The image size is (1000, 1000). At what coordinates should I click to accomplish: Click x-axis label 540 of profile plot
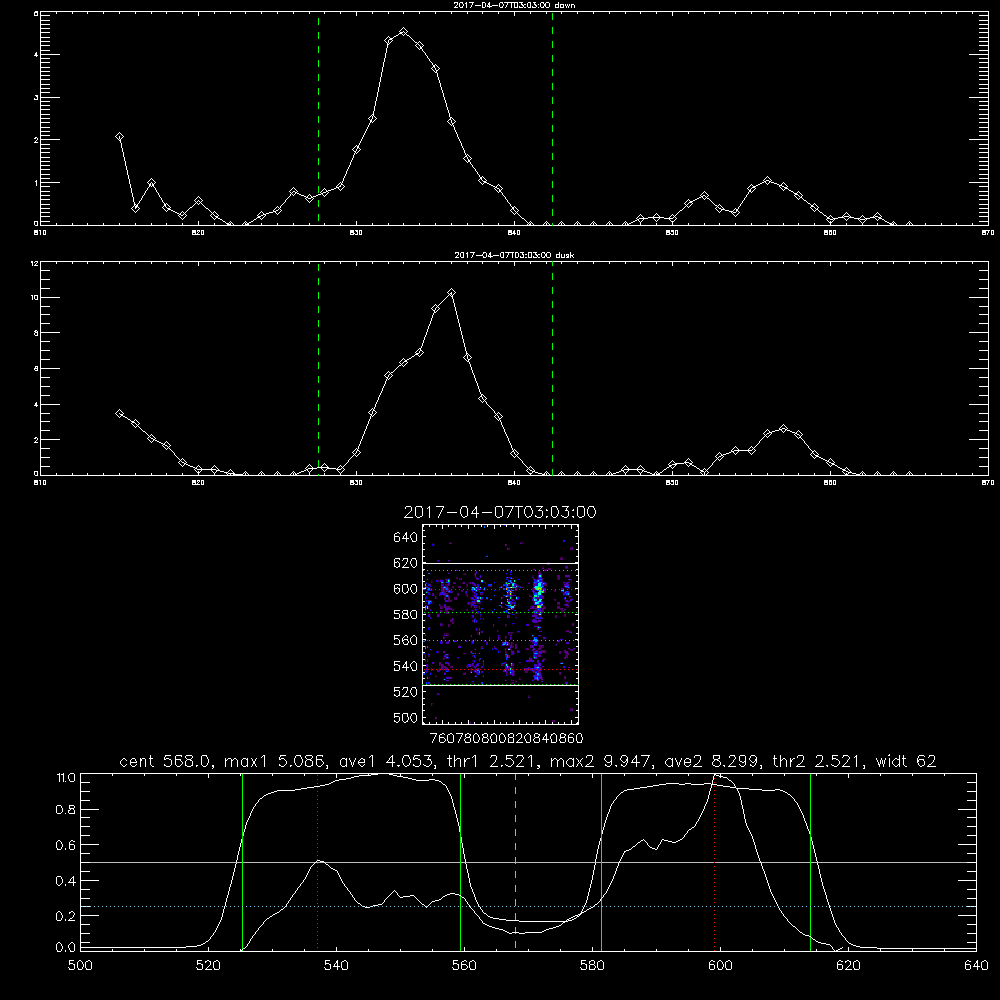(336, 965)
